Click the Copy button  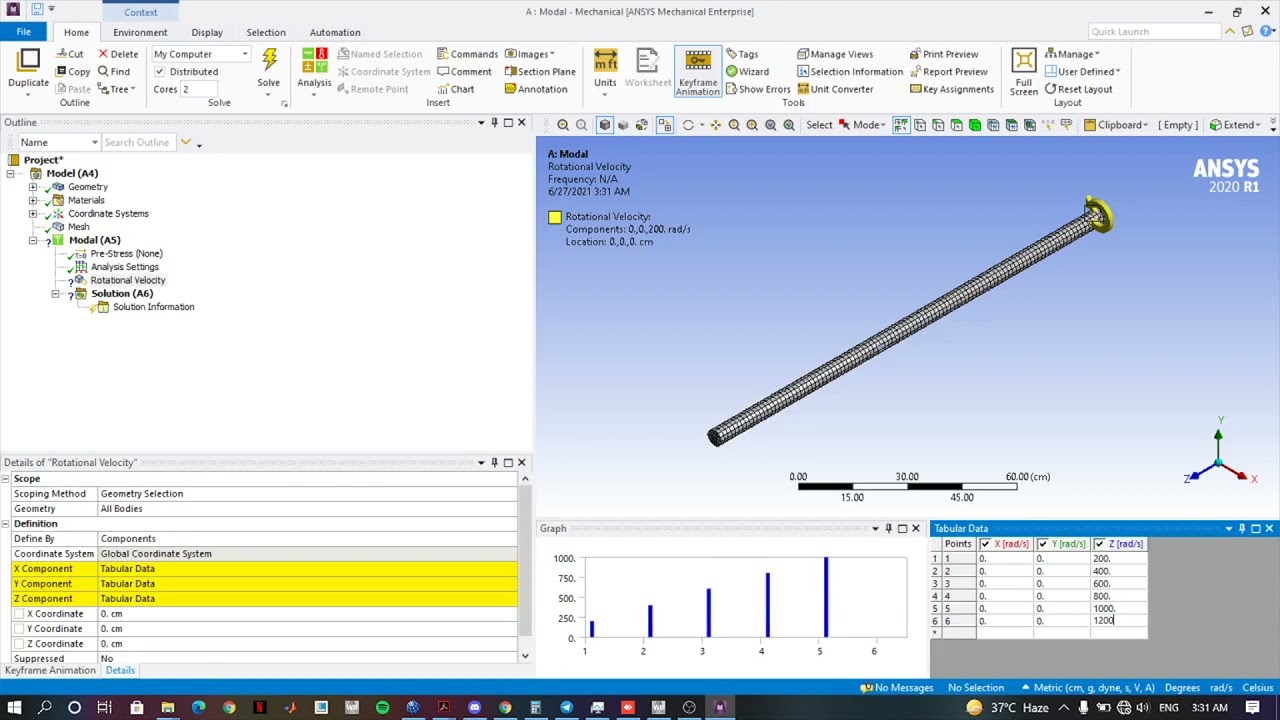pos(73,72)
